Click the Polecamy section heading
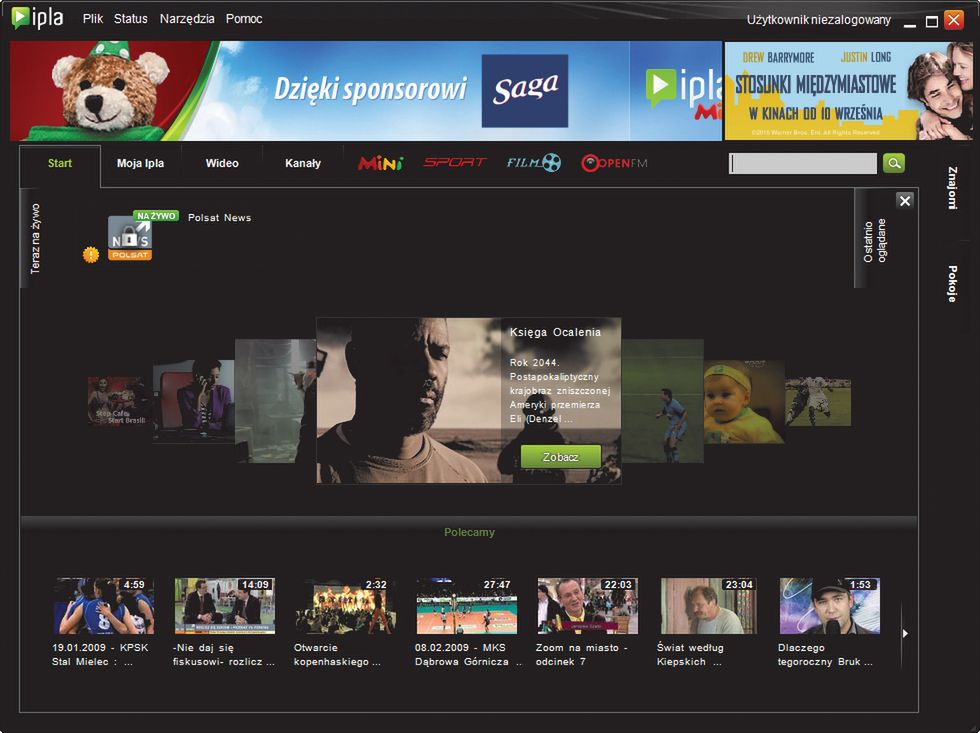Image resolution: width=980 pixels, height=733 pixels. point(469,532)
